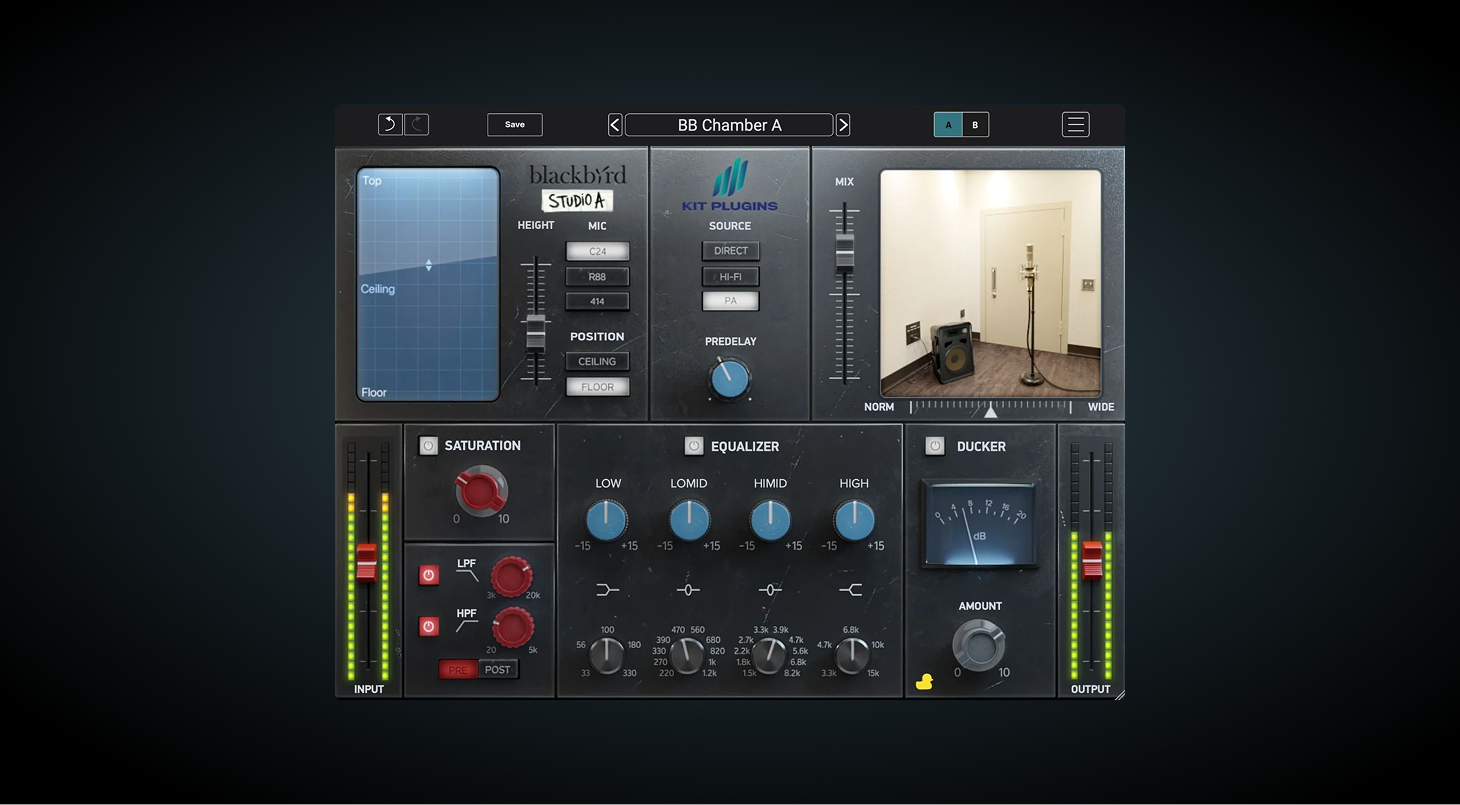The image size is (1460, 805).
Task: Click the NORM to WIDE width marker
Action: pyautogui.click(x=990, y=410)
